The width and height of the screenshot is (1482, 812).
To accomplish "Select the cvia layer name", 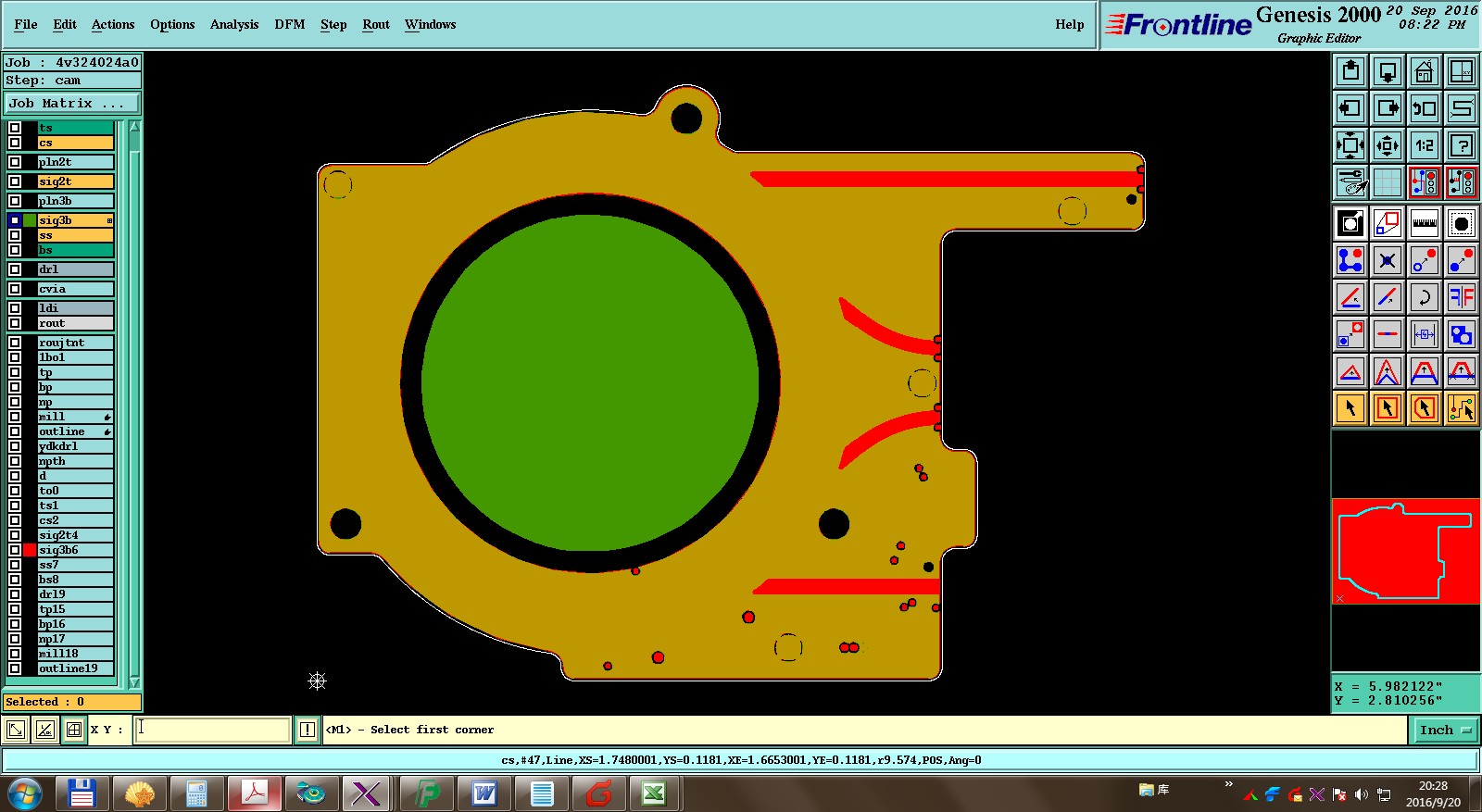I will (x=75, y=289).
